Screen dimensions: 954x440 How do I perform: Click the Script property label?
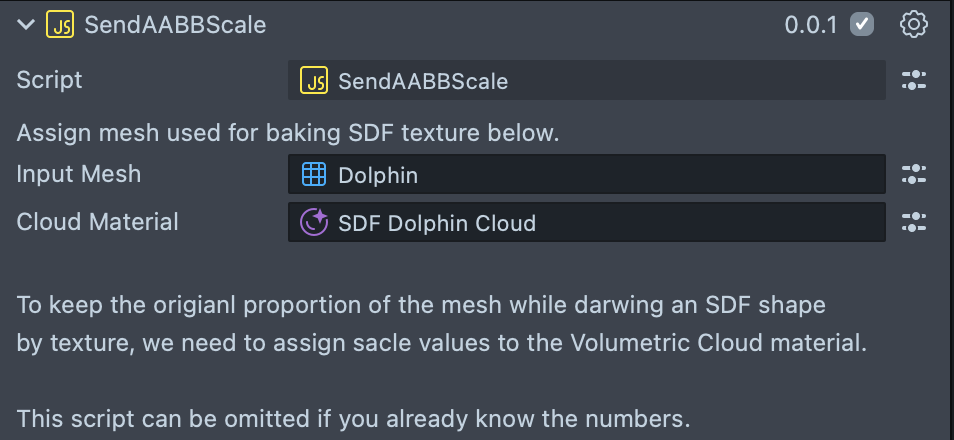50,81
